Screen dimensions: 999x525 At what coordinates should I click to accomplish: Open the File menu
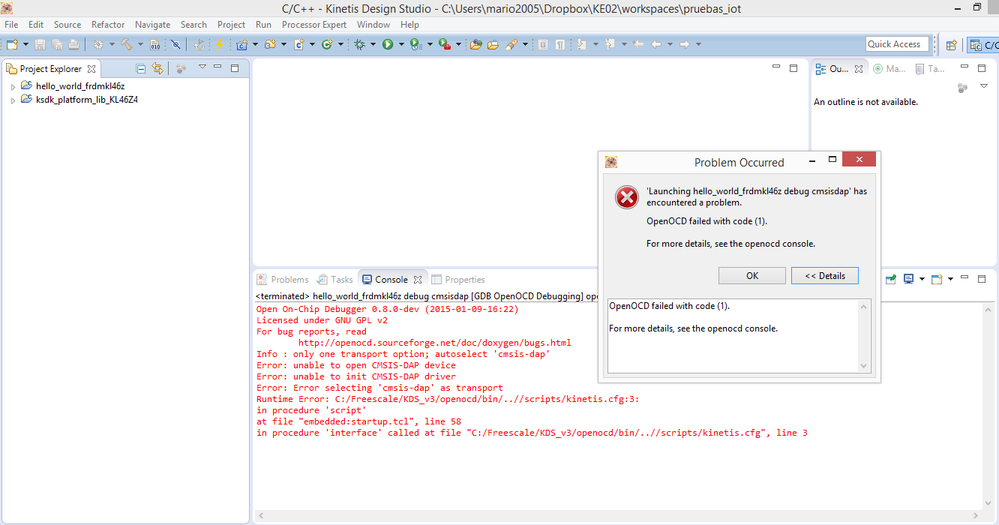pyautogui.click(x=11, y=24)
